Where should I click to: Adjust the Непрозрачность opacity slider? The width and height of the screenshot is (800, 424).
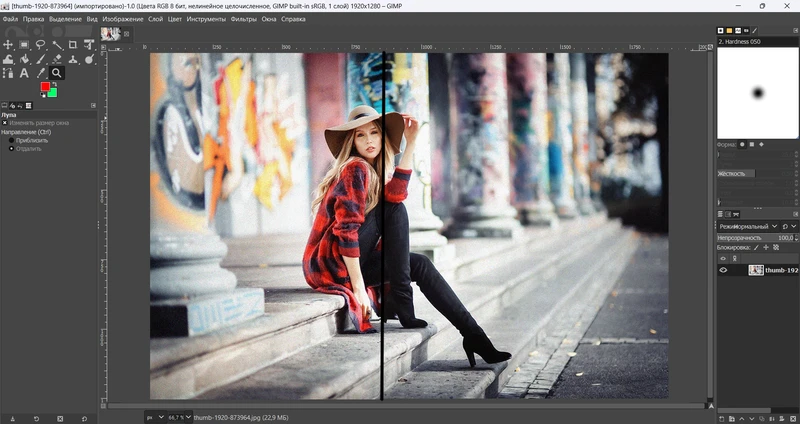click(756, 238)
